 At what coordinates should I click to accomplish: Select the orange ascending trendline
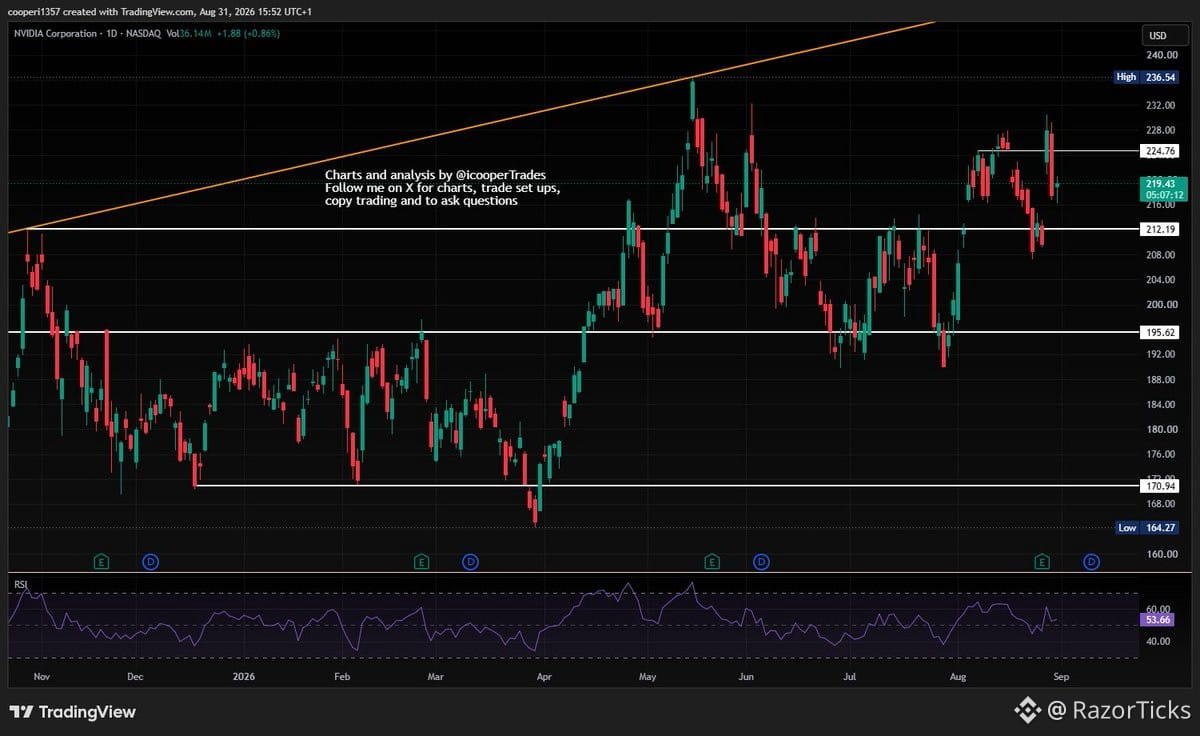click(x=470, y=127)
